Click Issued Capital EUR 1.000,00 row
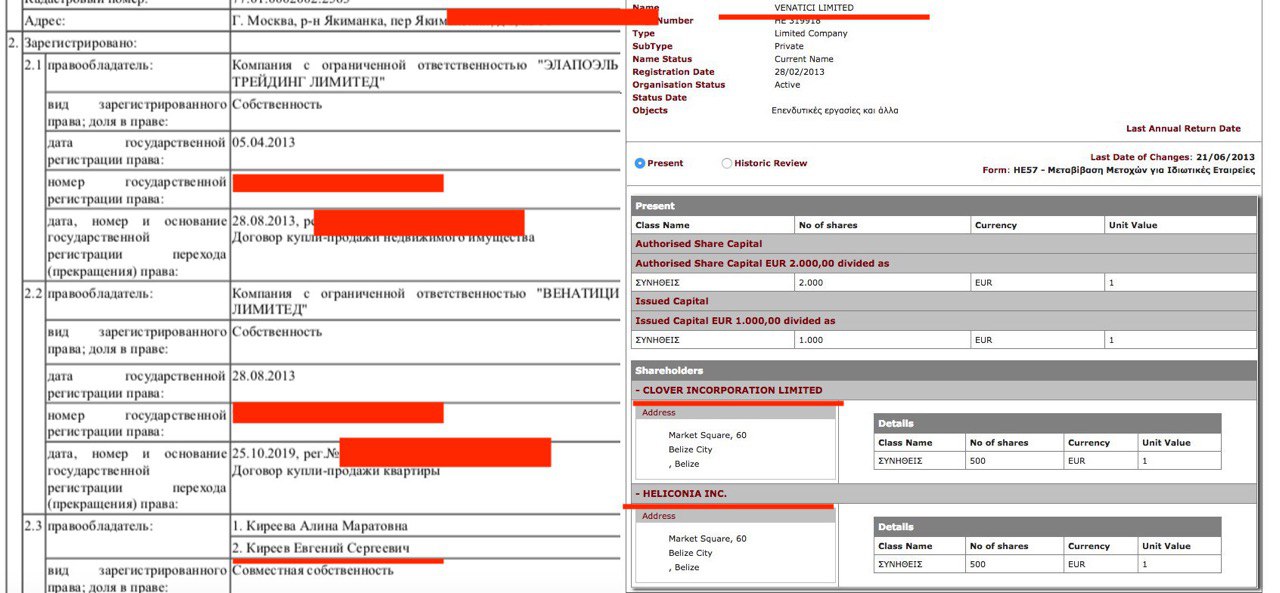This screenshot has width=1280, height=593. [x=944, y=321]
